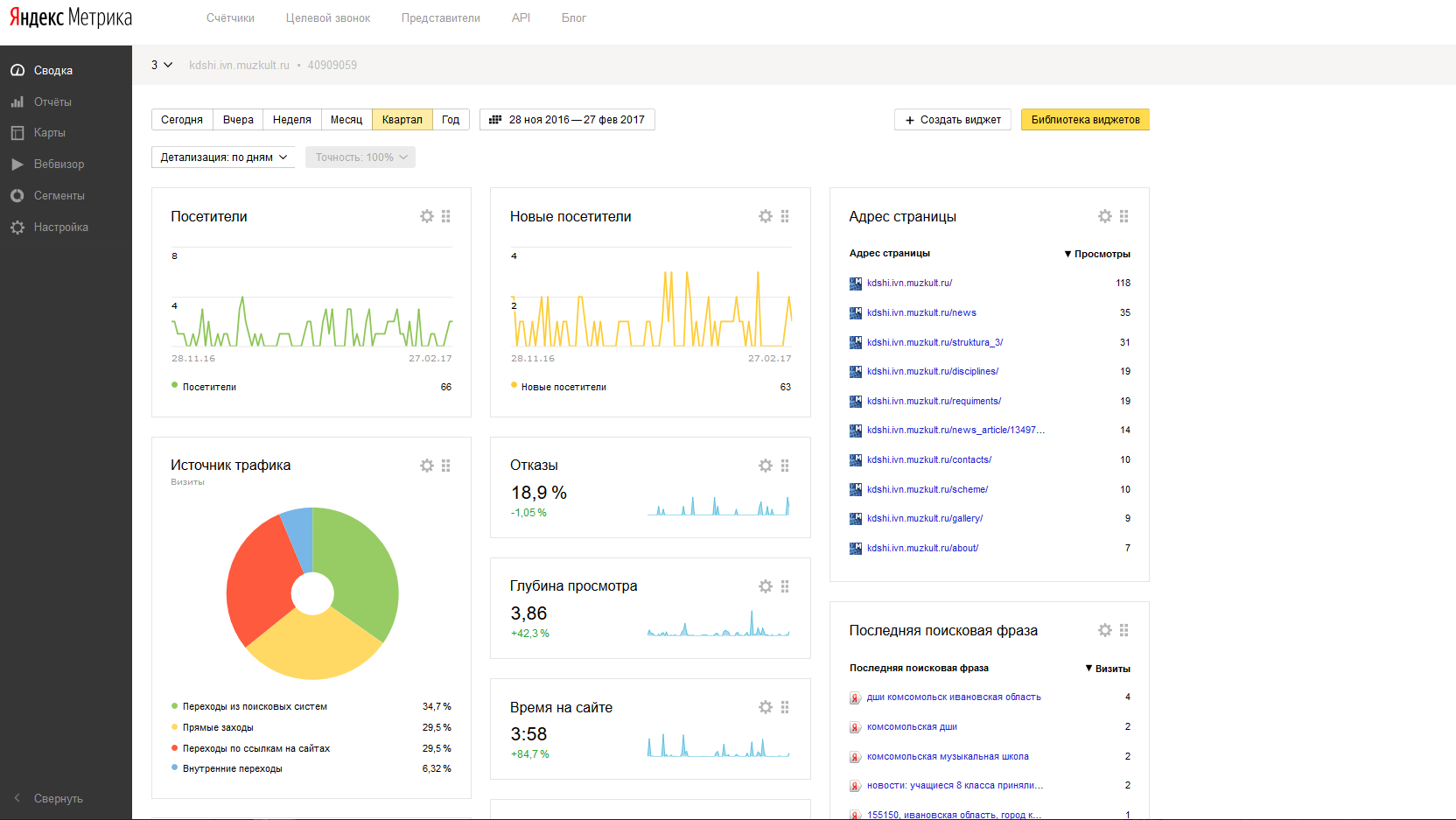This screenshot has height=820, width=1456.
Task: Click the Отказы widget gear icon
Action: click(766, 466)
